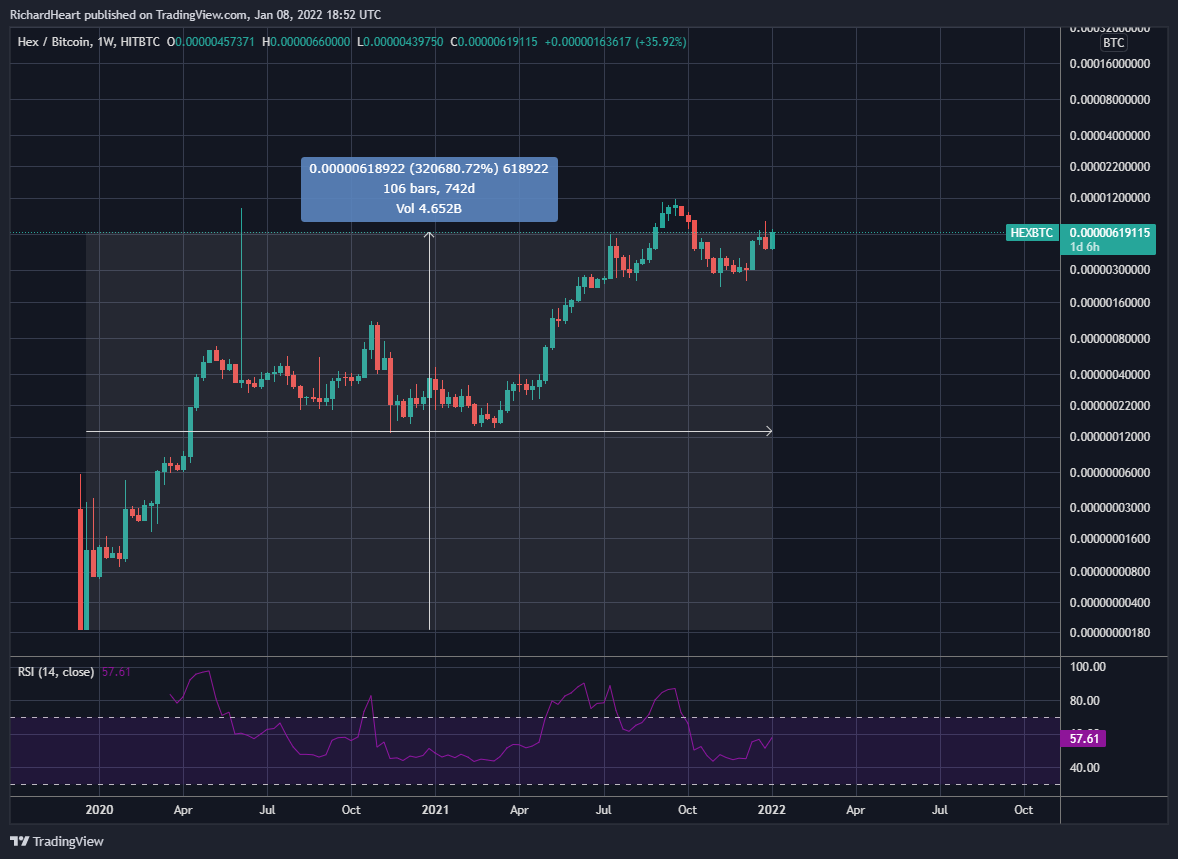
Task: Click the '106 bars, 742d' measurement line
Action: pyautogui.click(x=429, y=189)
